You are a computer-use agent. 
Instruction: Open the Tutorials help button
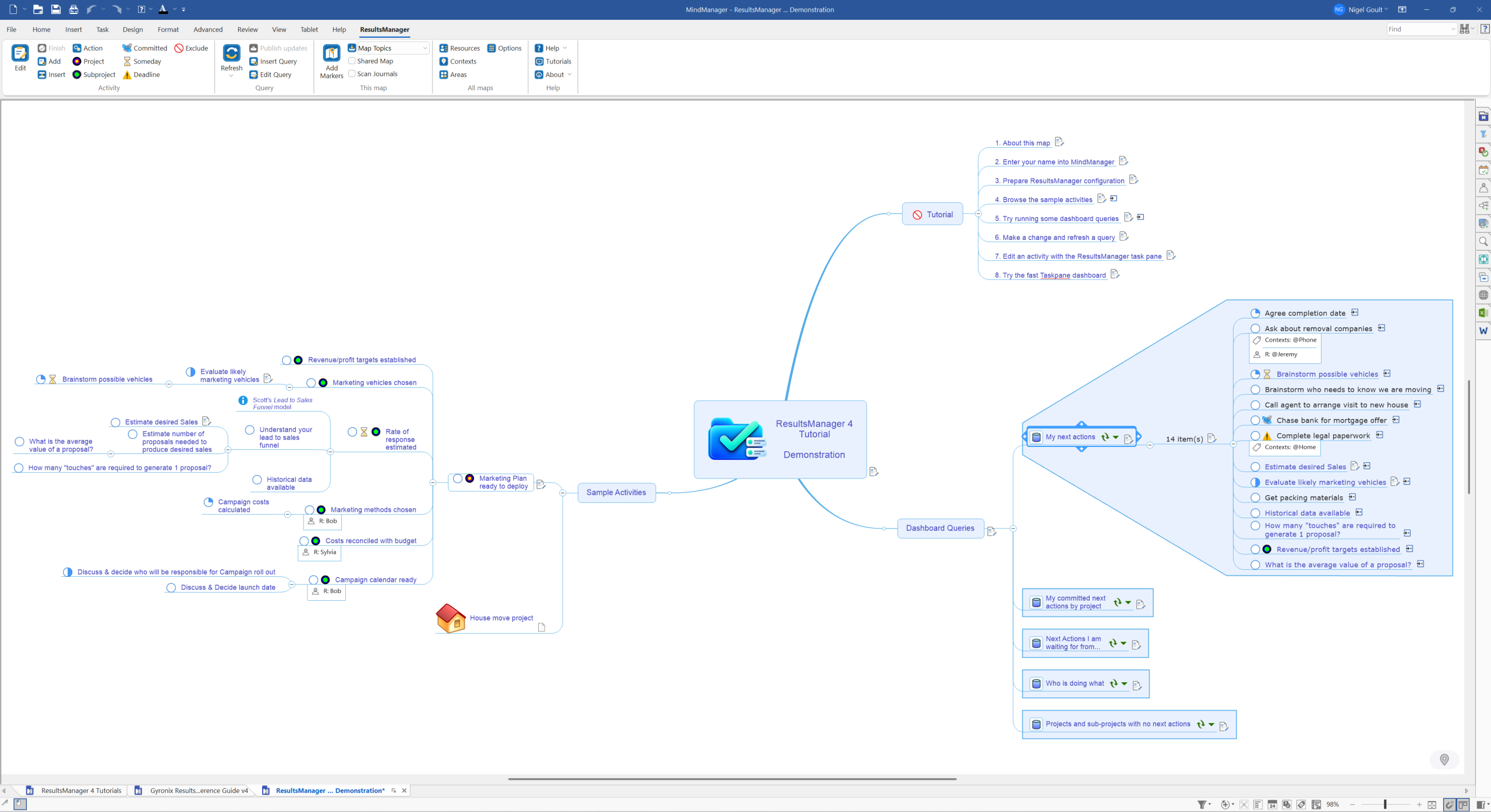click(x=553, y=62)
